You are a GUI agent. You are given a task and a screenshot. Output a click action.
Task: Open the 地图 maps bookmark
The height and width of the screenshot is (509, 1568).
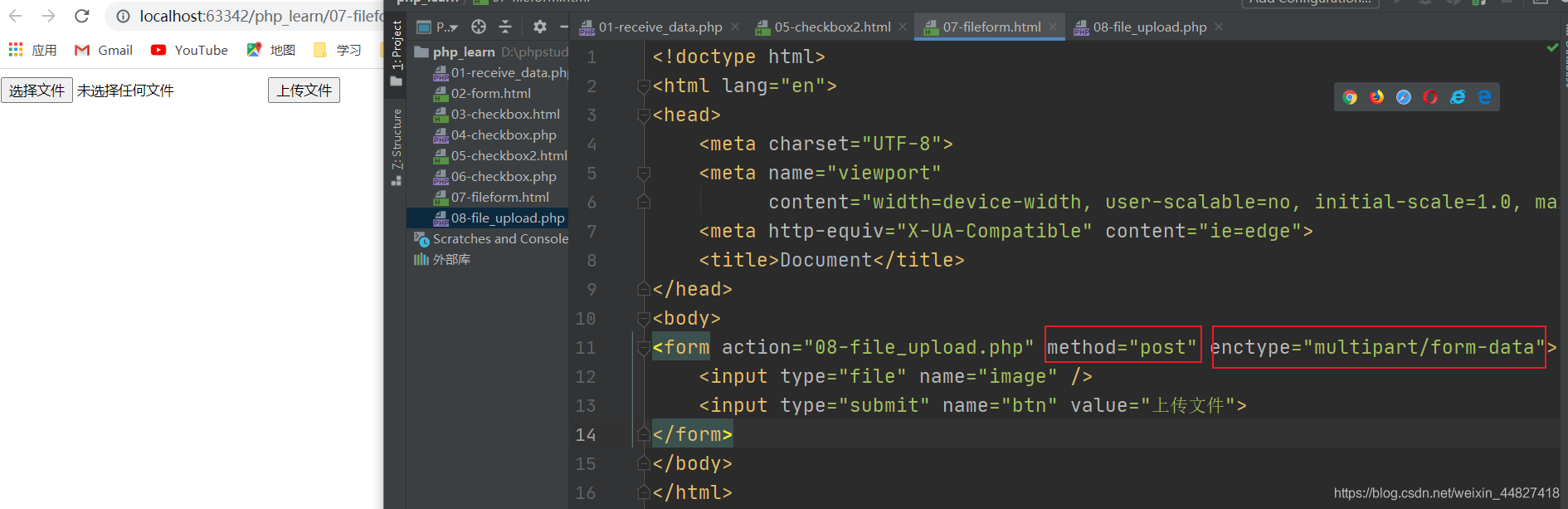pyautogui.click(x=271, y=50)
